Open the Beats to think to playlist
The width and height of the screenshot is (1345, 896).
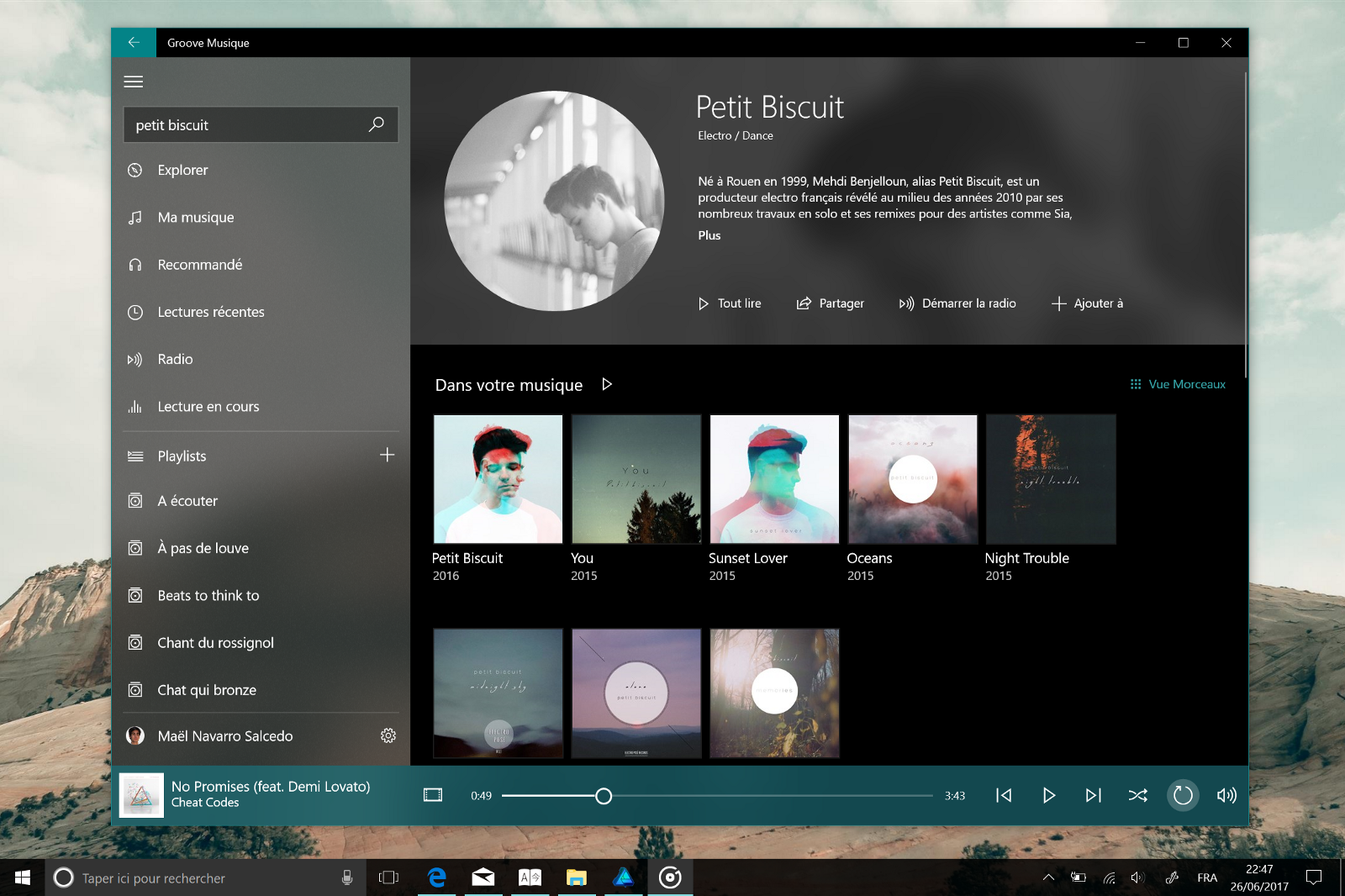261,595
